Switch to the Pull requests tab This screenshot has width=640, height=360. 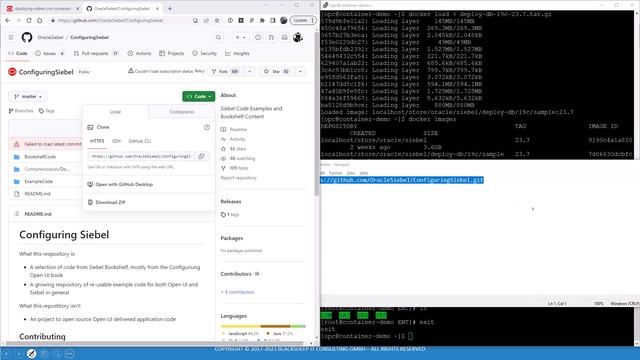[x=96, y=53]
